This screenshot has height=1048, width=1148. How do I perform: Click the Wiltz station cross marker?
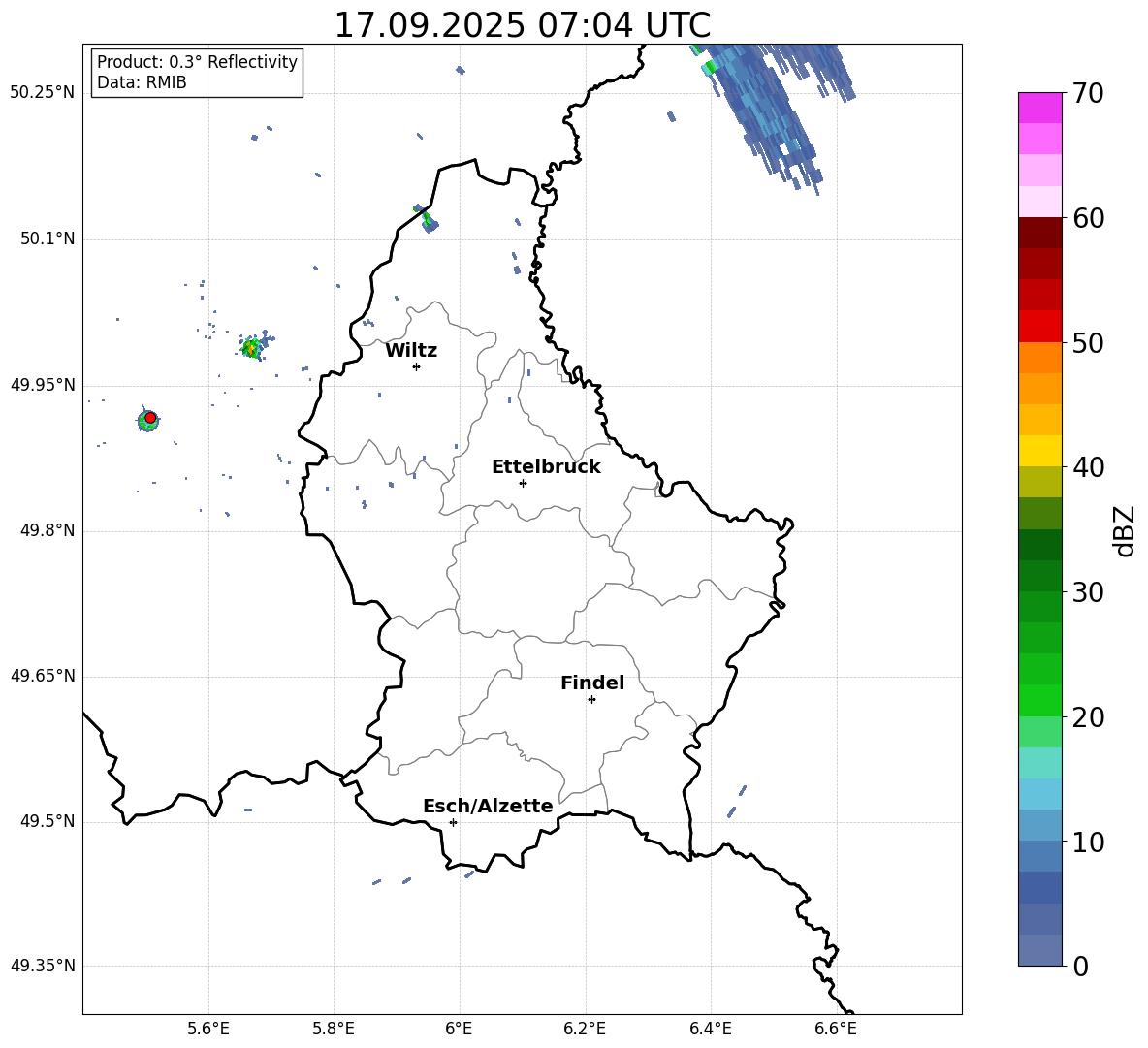(416, 366)
